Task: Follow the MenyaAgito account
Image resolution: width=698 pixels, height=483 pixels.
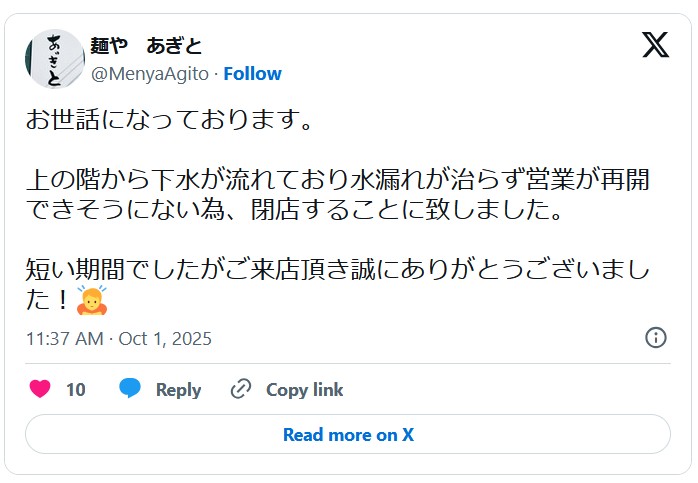Action: 252,73
